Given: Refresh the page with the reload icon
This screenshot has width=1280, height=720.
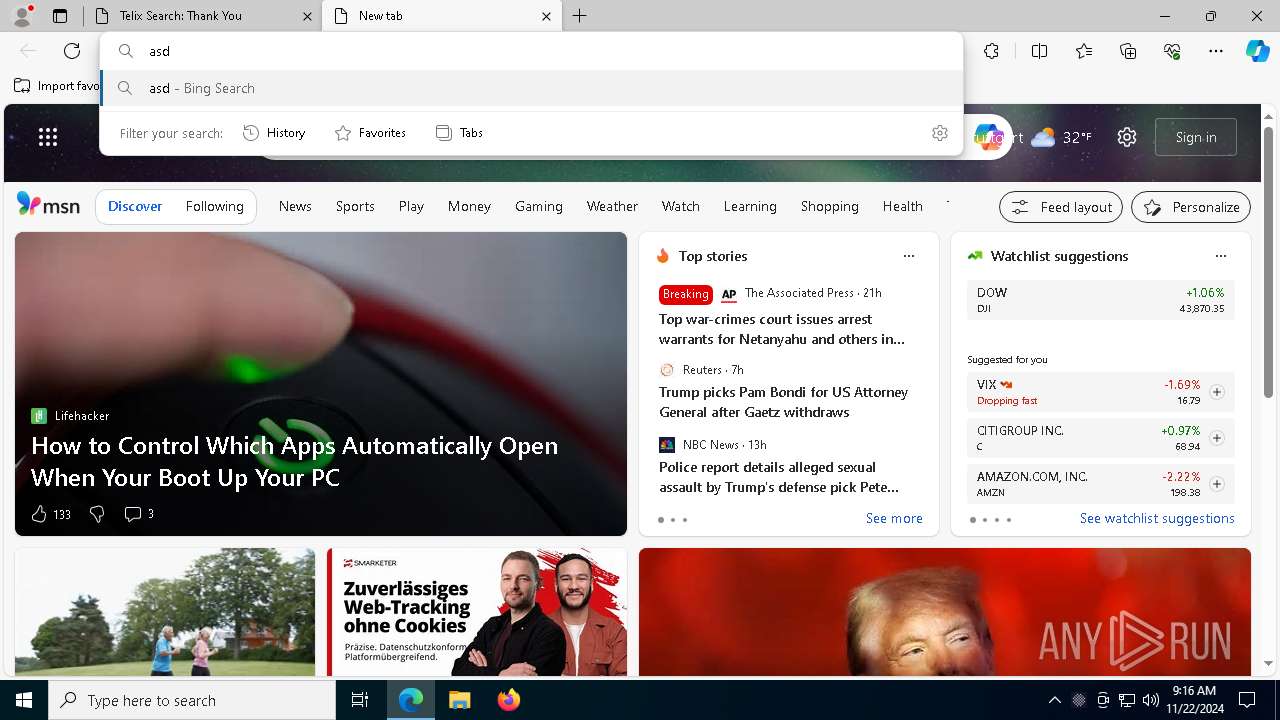Looking at the screenshot, I should point(72,51).
